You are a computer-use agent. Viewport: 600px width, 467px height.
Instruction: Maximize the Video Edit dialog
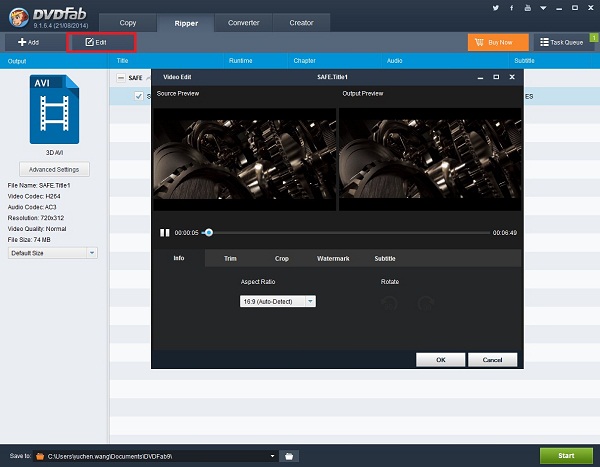(496, 77)
